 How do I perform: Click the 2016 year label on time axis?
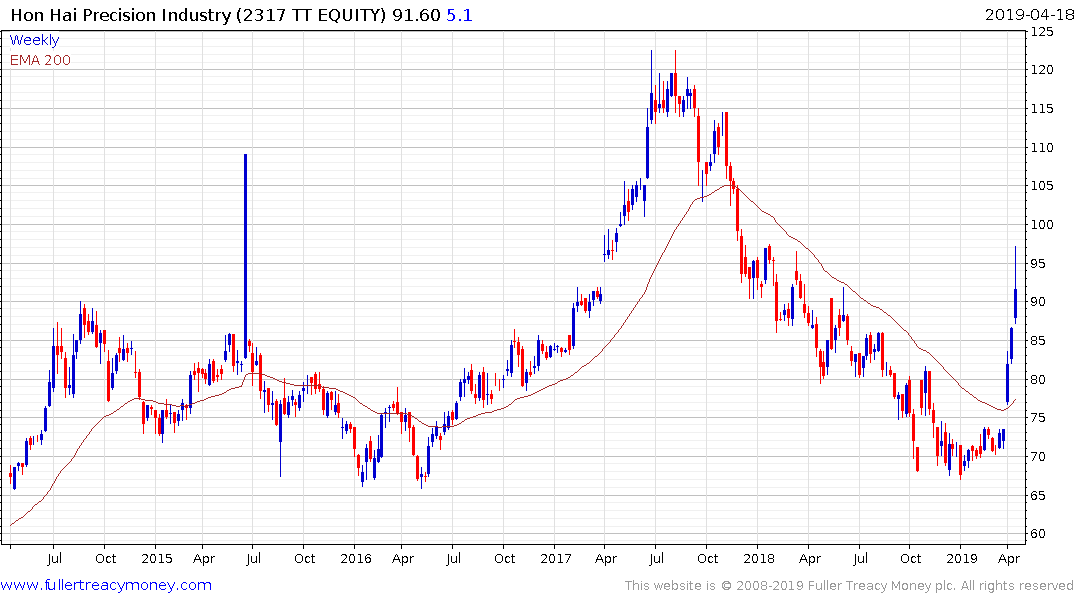tap(356, 558)
